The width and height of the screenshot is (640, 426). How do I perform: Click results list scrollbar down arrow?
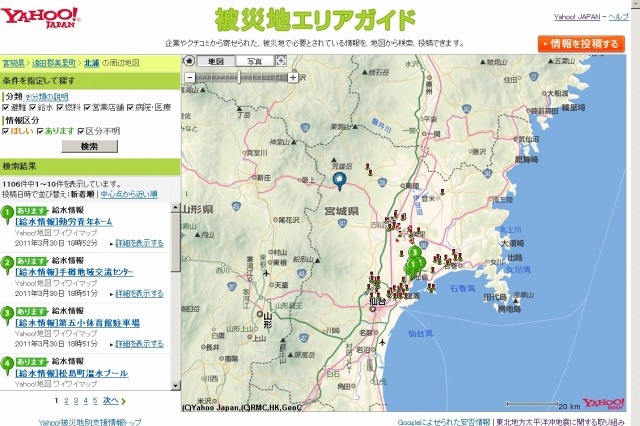coord(176,385)
